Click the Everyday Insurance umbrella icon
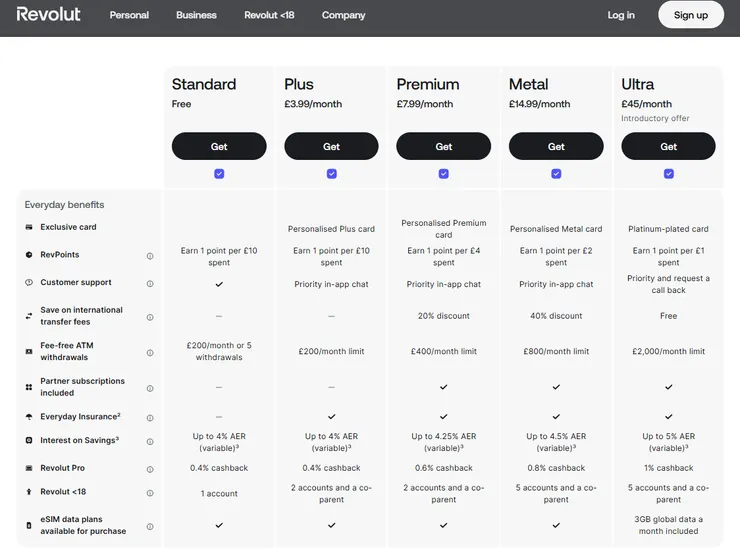The height and width of the screenshot is (549, 740). tap(29, 417)
